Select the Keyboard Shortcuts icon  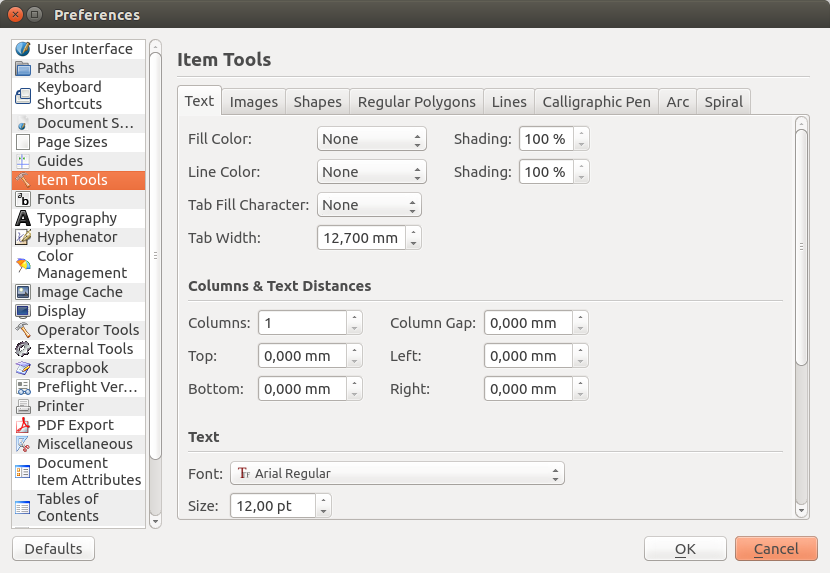pyautogui.click(x=23, y=96)
